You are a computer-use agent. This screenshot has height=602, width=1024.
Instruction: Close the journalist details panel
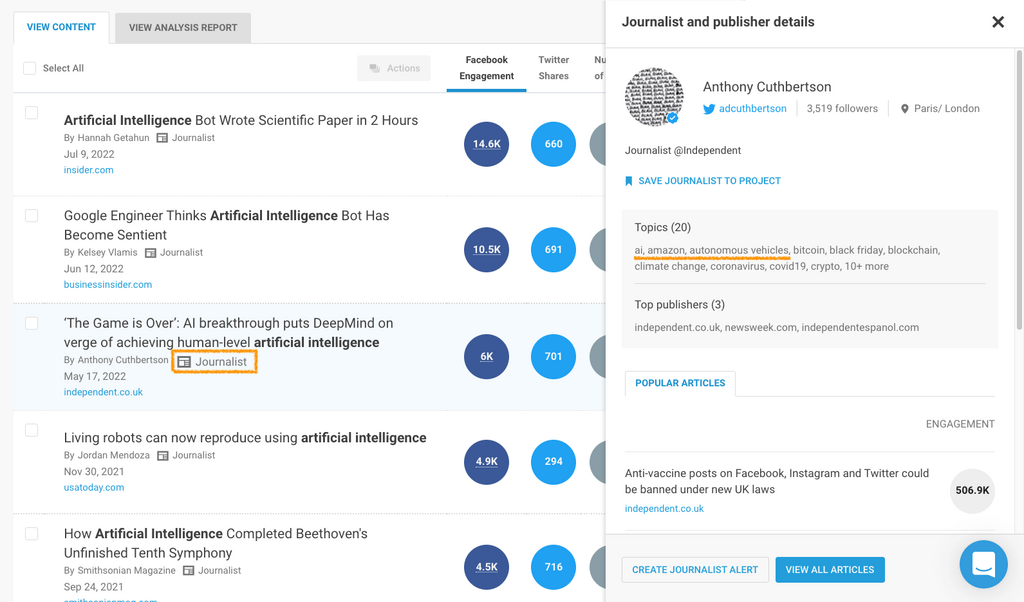(997, 22)
